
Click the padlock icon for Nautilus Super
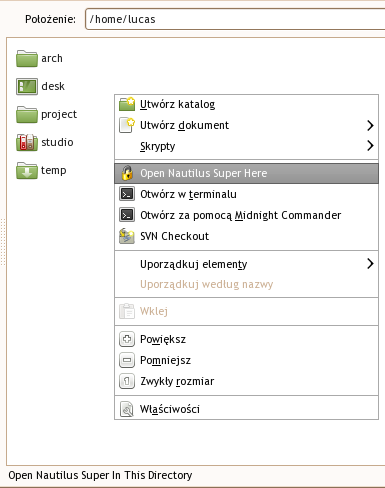[x=127, y=173]
